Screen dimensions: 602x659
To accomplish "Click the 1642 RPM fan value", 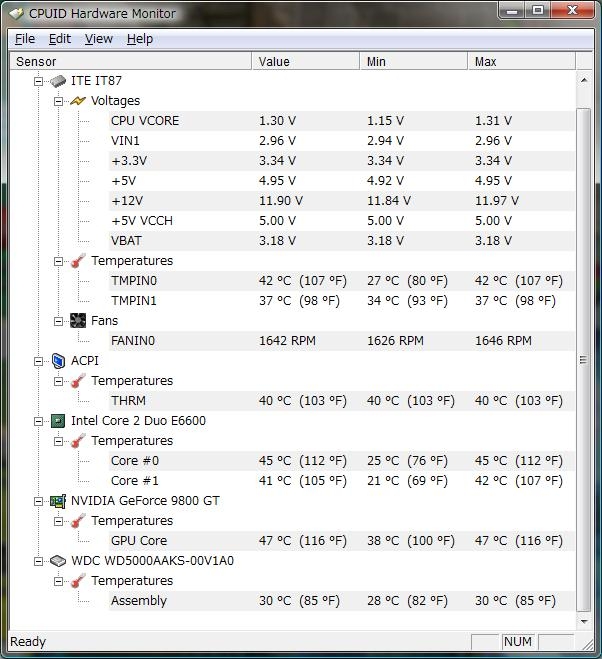I will [x=287, y=341].
